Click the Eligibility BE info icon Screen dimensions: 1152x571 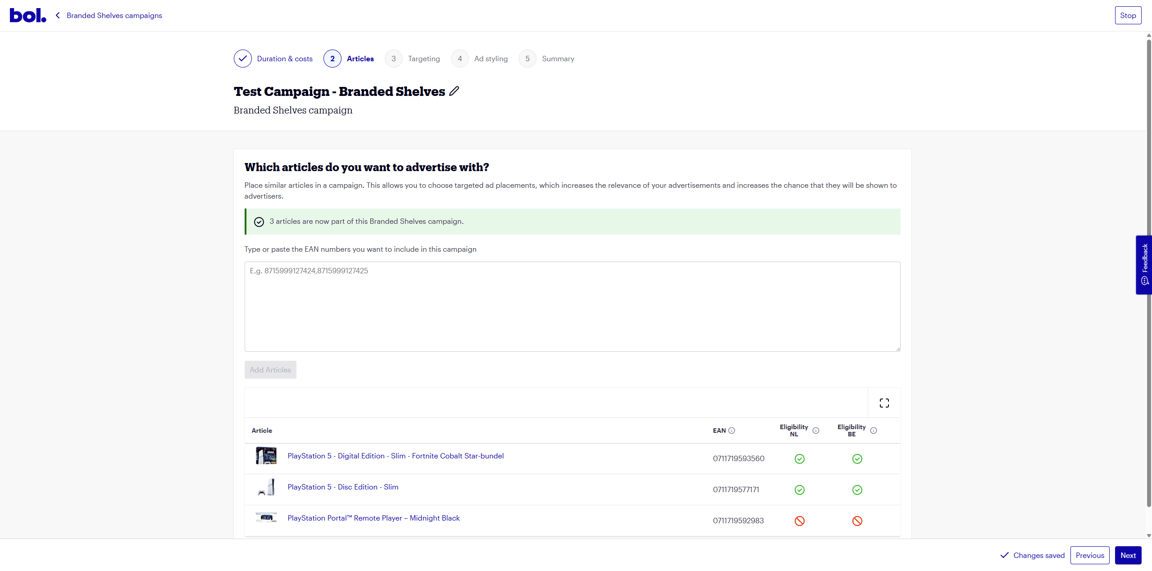click(874, 431)
